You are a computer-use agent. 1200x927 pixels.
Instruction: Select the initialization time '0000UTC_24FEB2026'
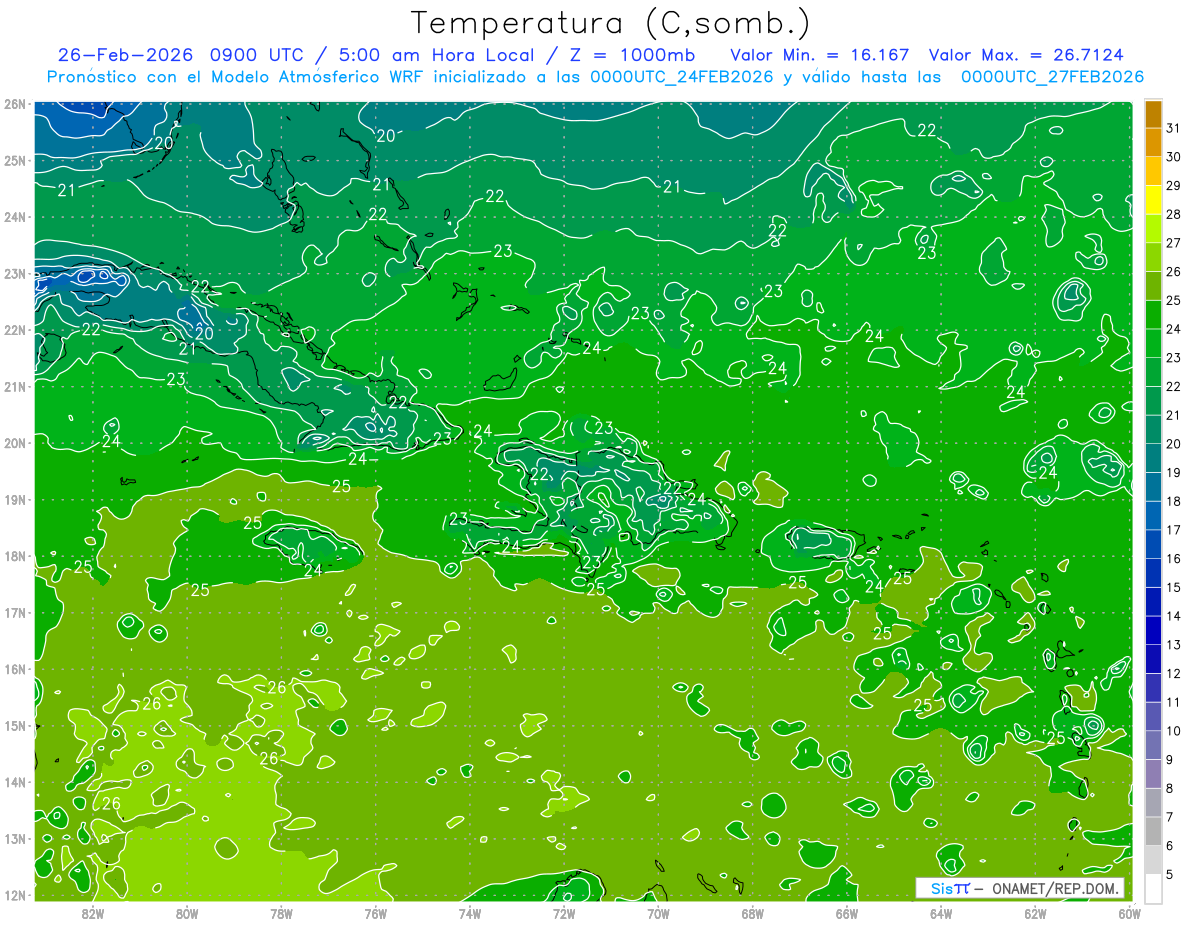click(x=682, y=77)
